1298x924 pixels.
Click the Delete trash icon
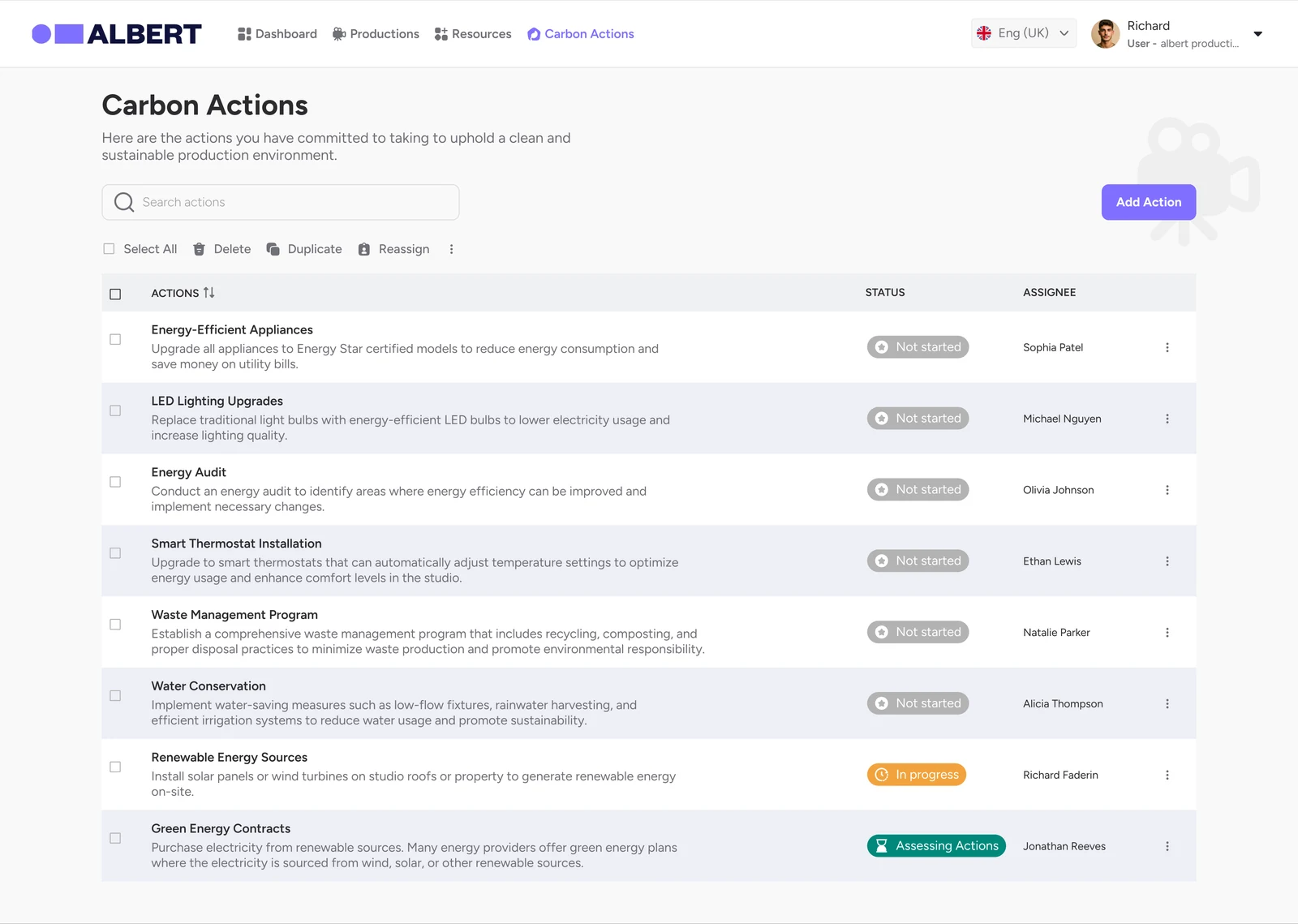[199, 249]
